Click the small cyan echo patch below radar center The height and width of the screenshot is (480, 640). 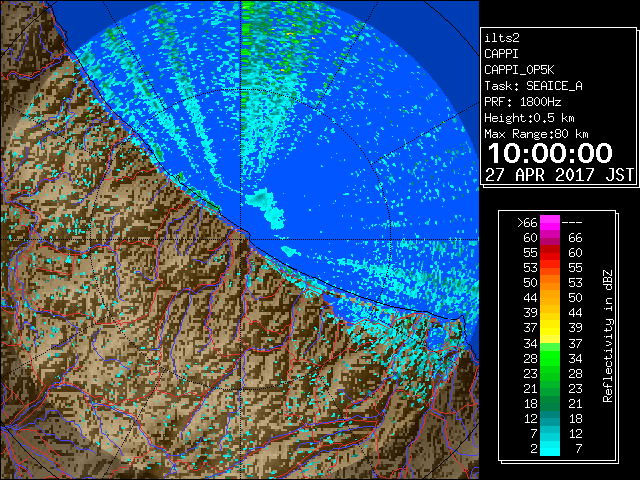coord(290,251)
